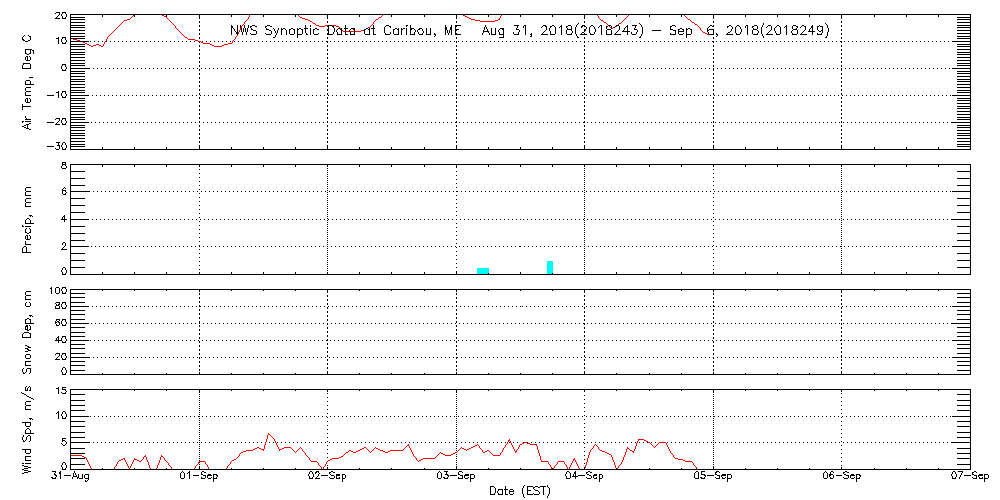Screen dimensions: 1000x500
Task: Select the 03-Sep date tick label
Action: click(x=456, y=478)
